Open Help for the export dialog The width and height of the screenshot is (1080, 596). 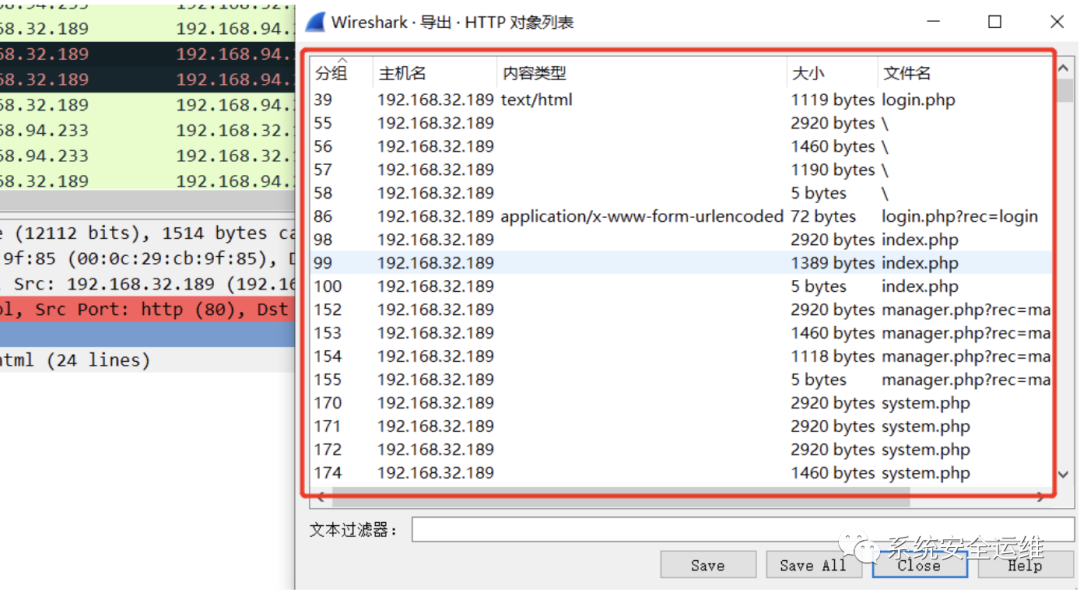click(x=1025, y=565)
